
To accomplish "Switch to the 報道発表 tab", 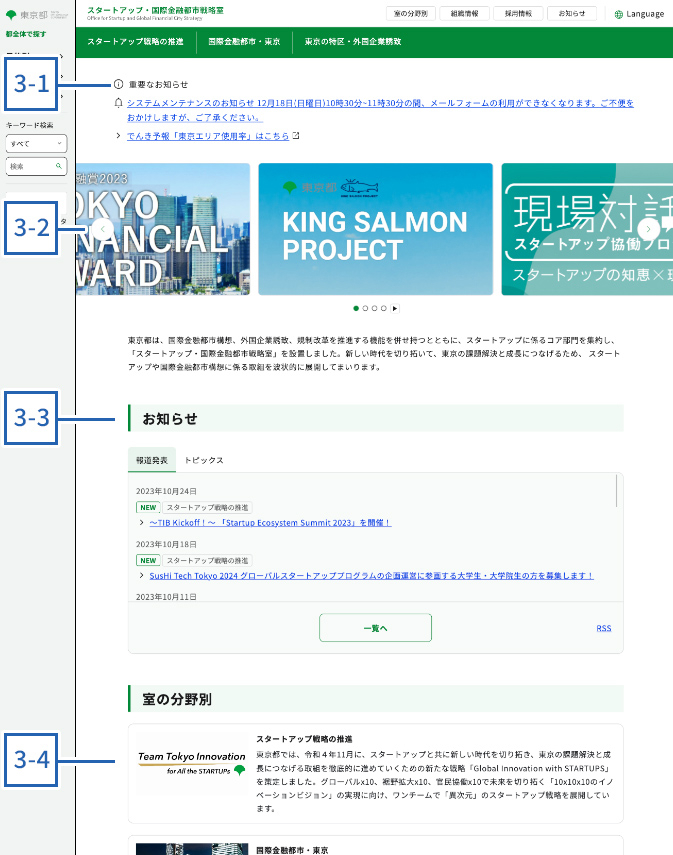I will tap(152, 460).
